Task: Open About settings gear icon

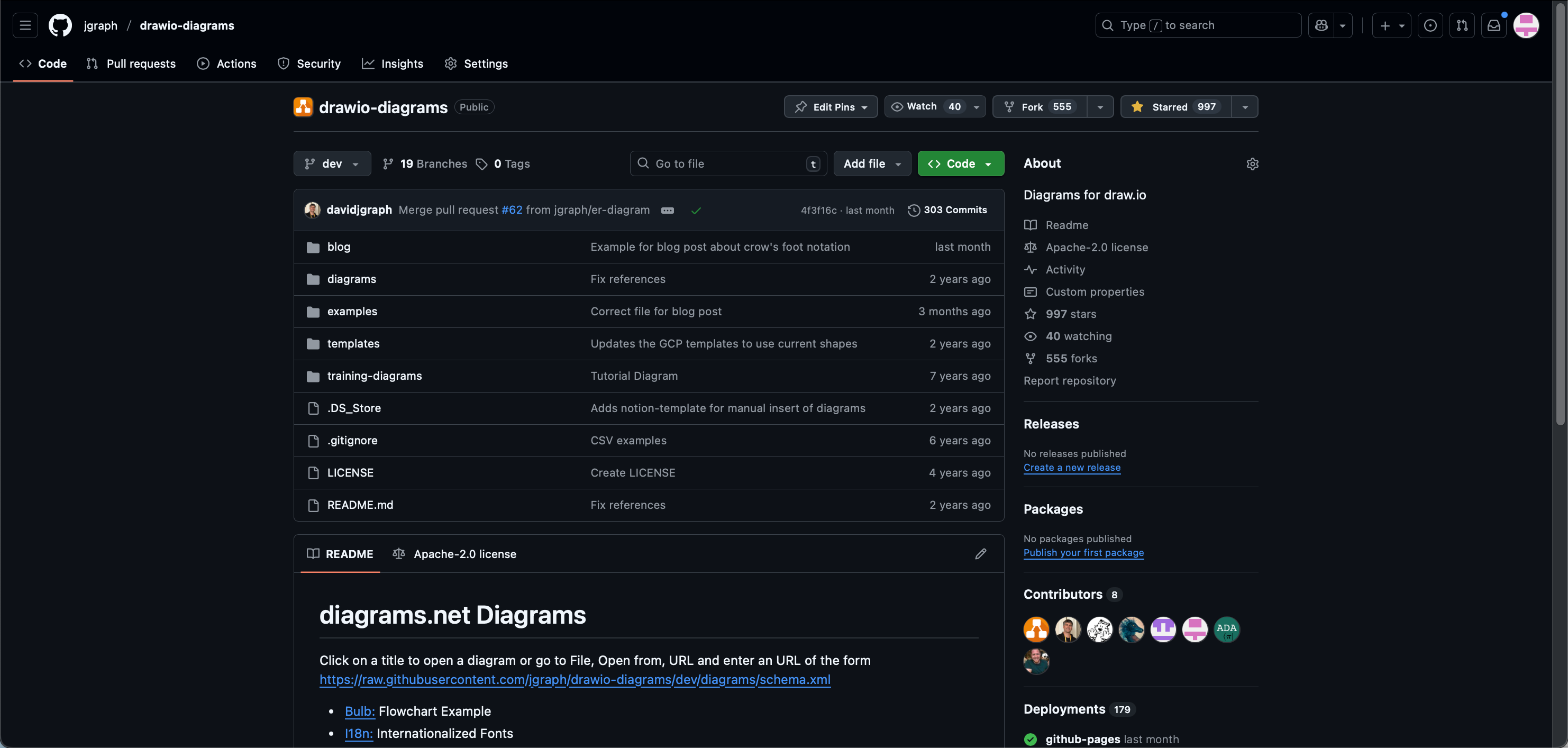Action: click(x=1252, y=163)
